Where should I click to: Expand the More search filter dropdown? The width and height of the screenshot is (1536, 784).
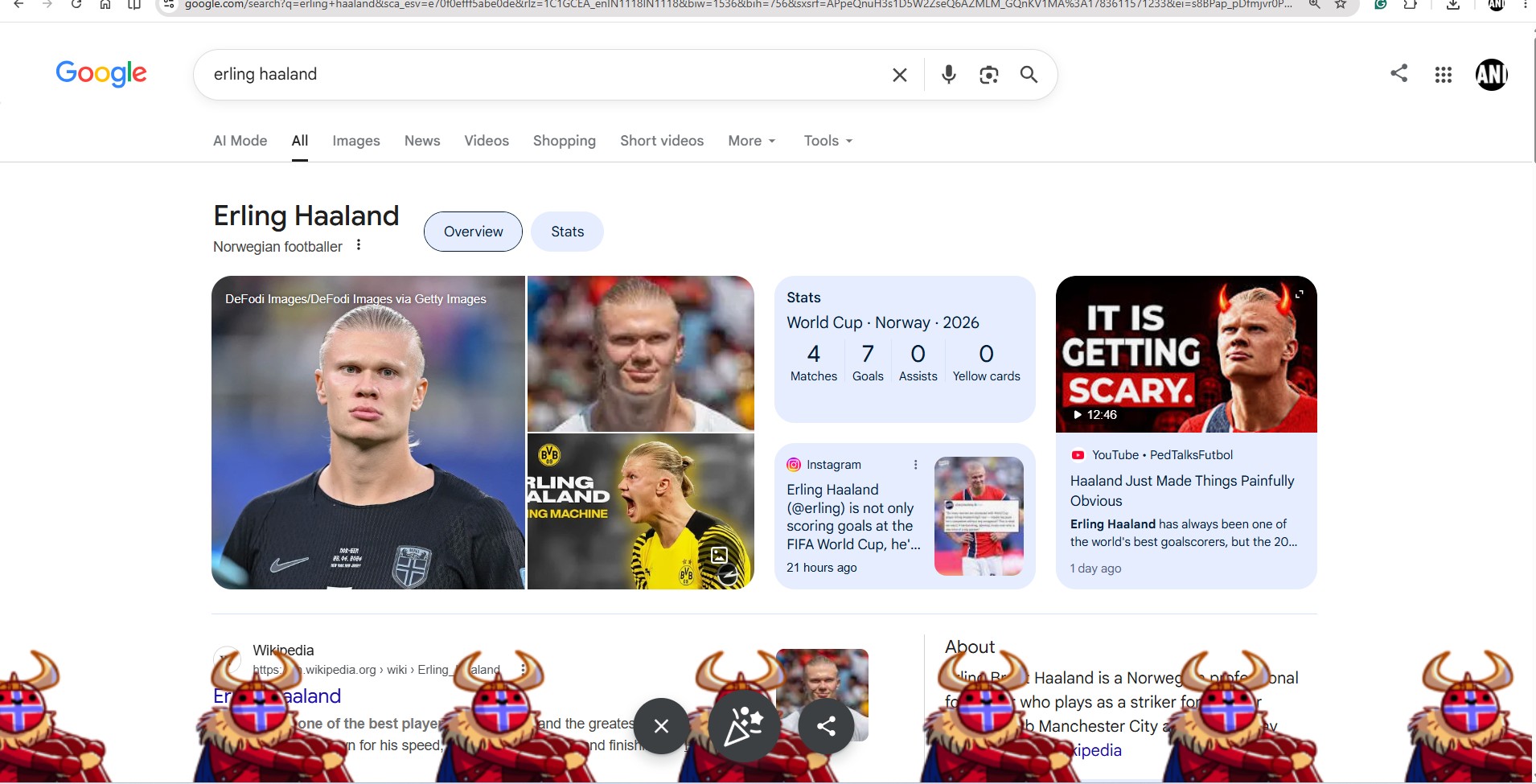tap(752, 141)
